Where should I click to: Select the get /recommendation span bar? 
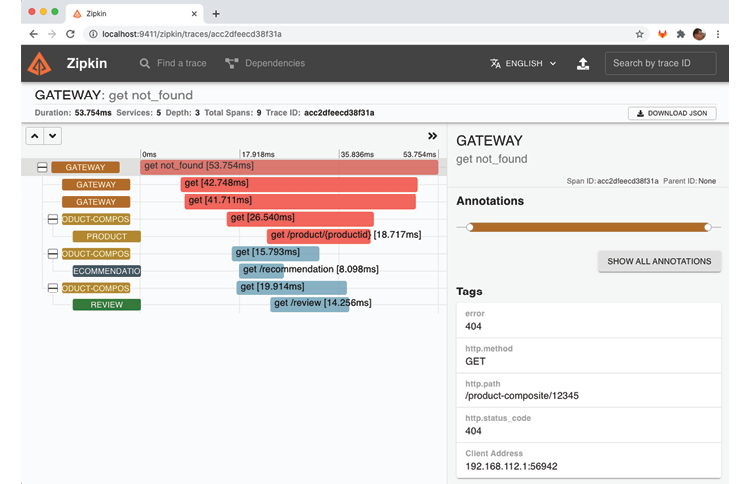262,270
